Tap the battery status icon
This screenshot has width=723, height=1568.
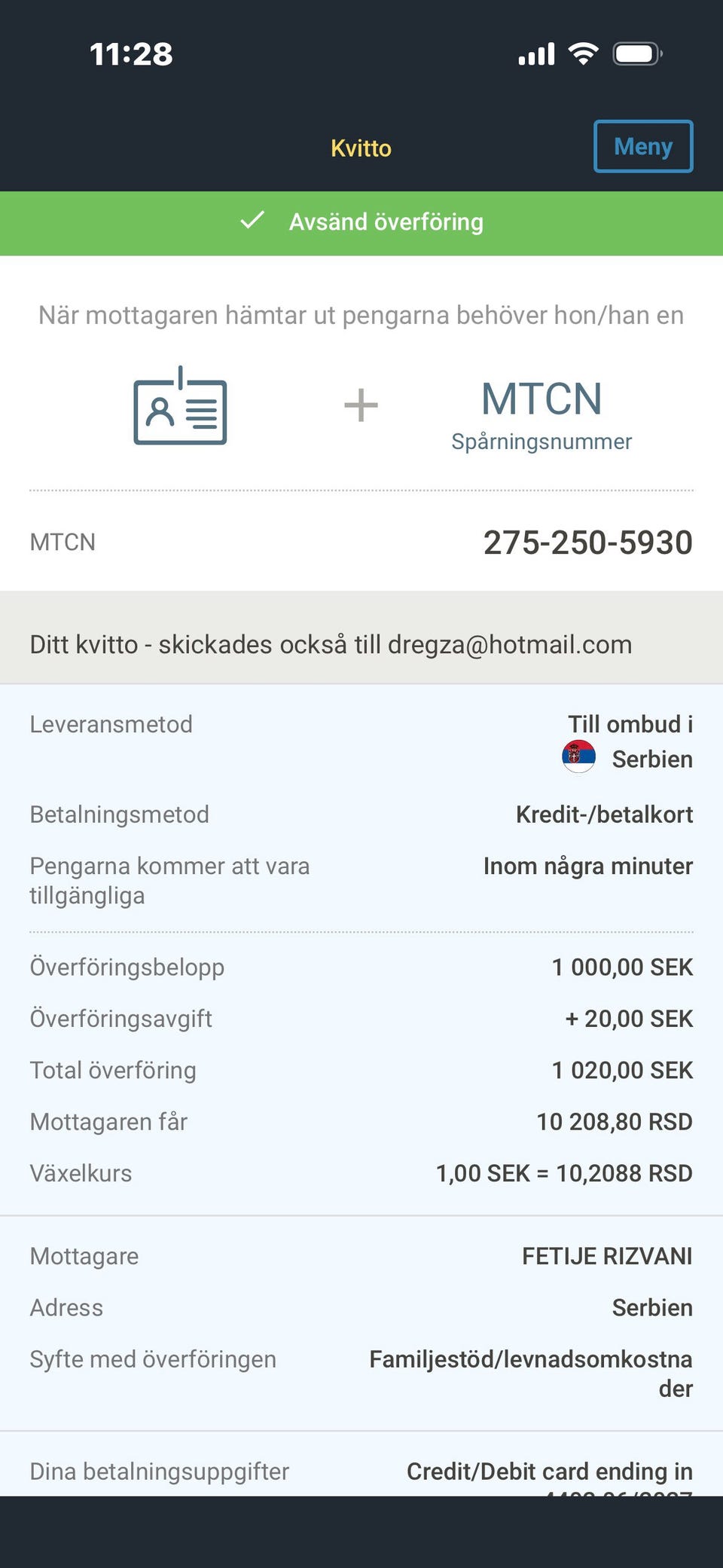pos(638,53)
